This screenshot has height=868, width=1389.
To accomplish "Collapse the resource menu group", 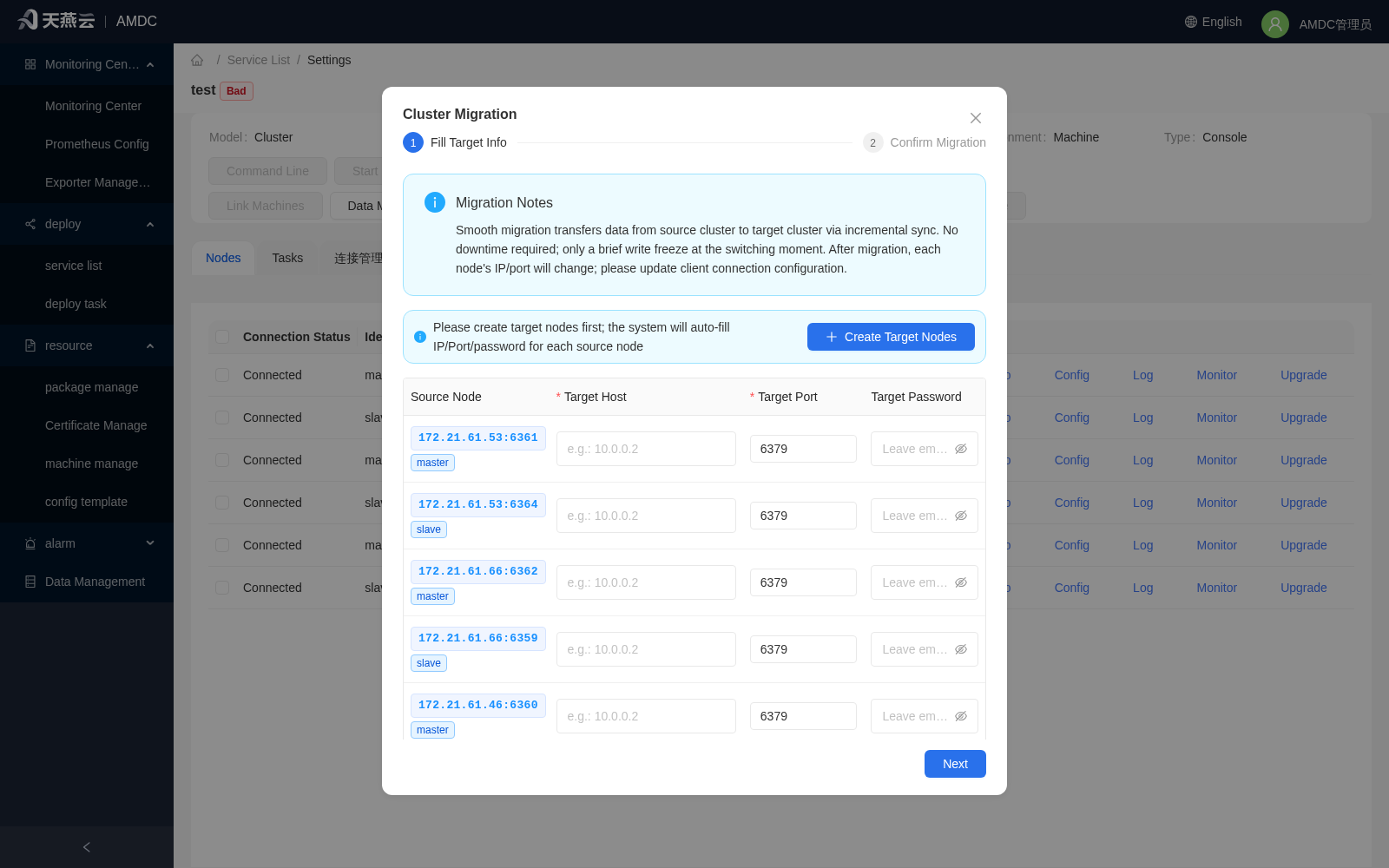I will pos(150,345).
